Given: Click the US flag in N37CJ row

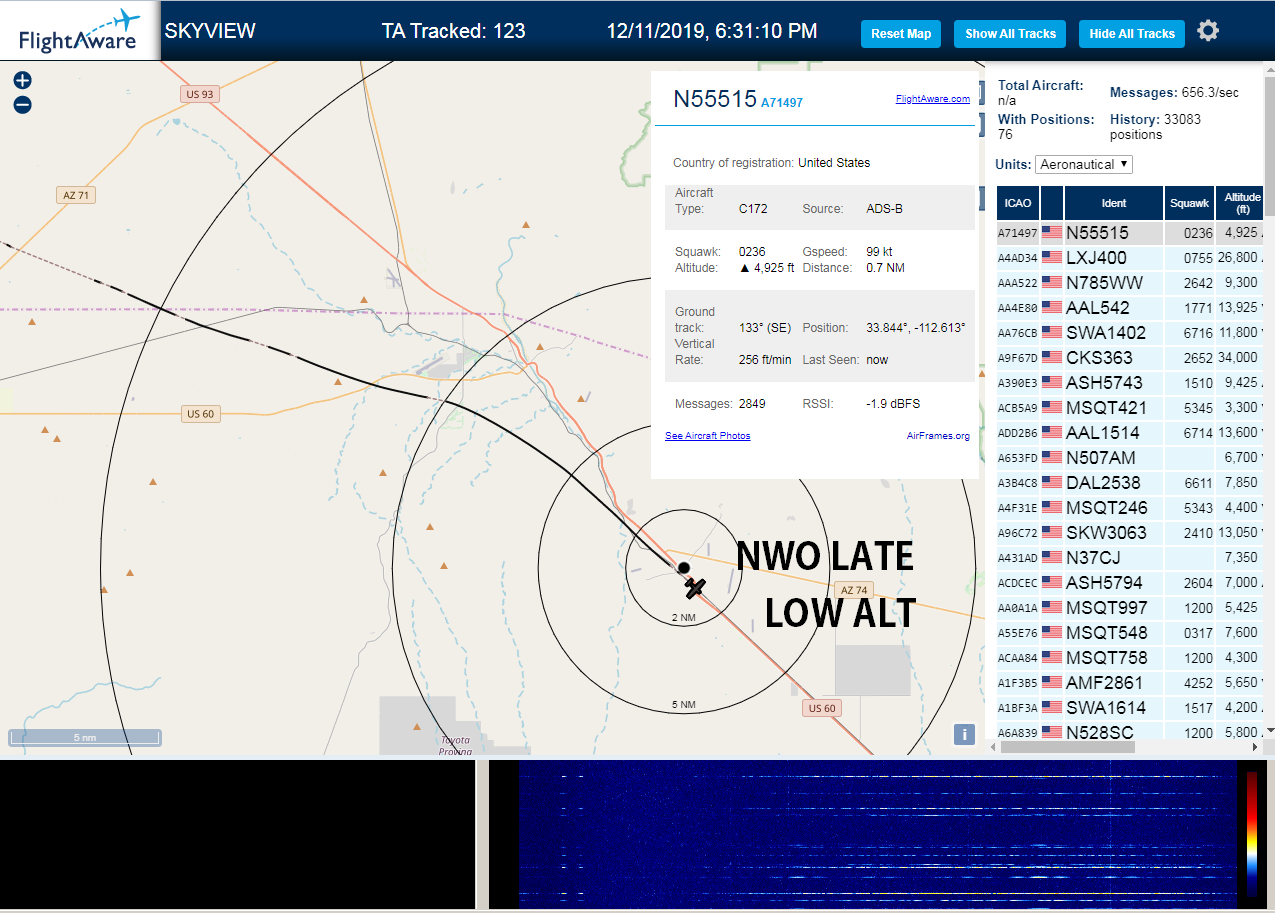Looking at the screenshot, I should pyautogui.click(x=1052, y=557).
